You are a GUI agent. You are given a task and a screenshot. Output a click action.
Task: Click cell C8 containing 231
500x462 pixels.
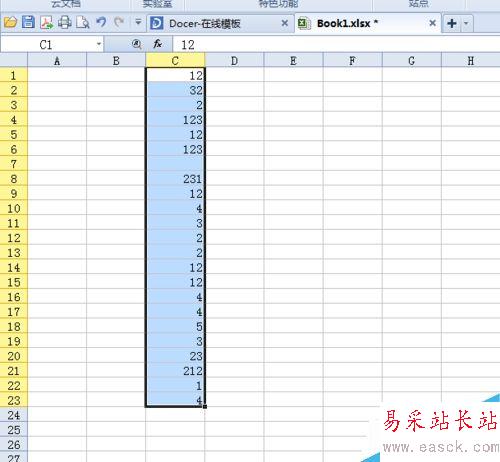coord(175,179)
